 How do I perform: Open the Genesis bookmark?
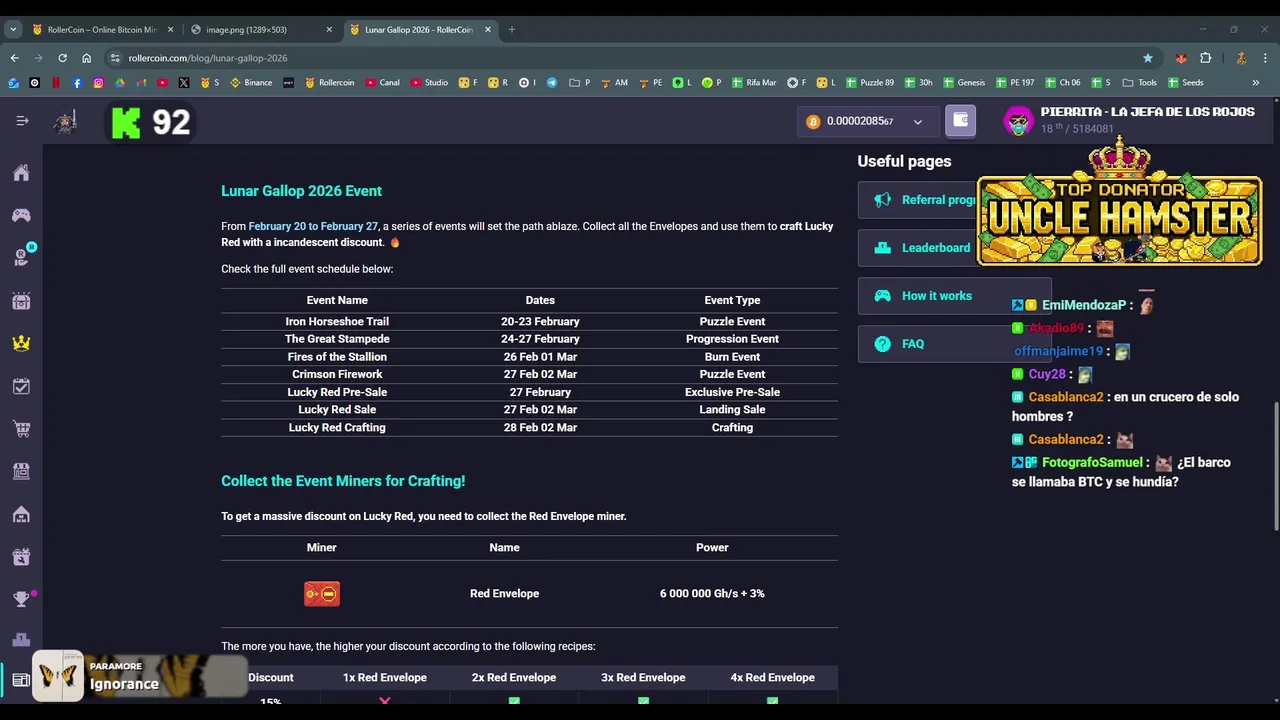coord(964,83)
